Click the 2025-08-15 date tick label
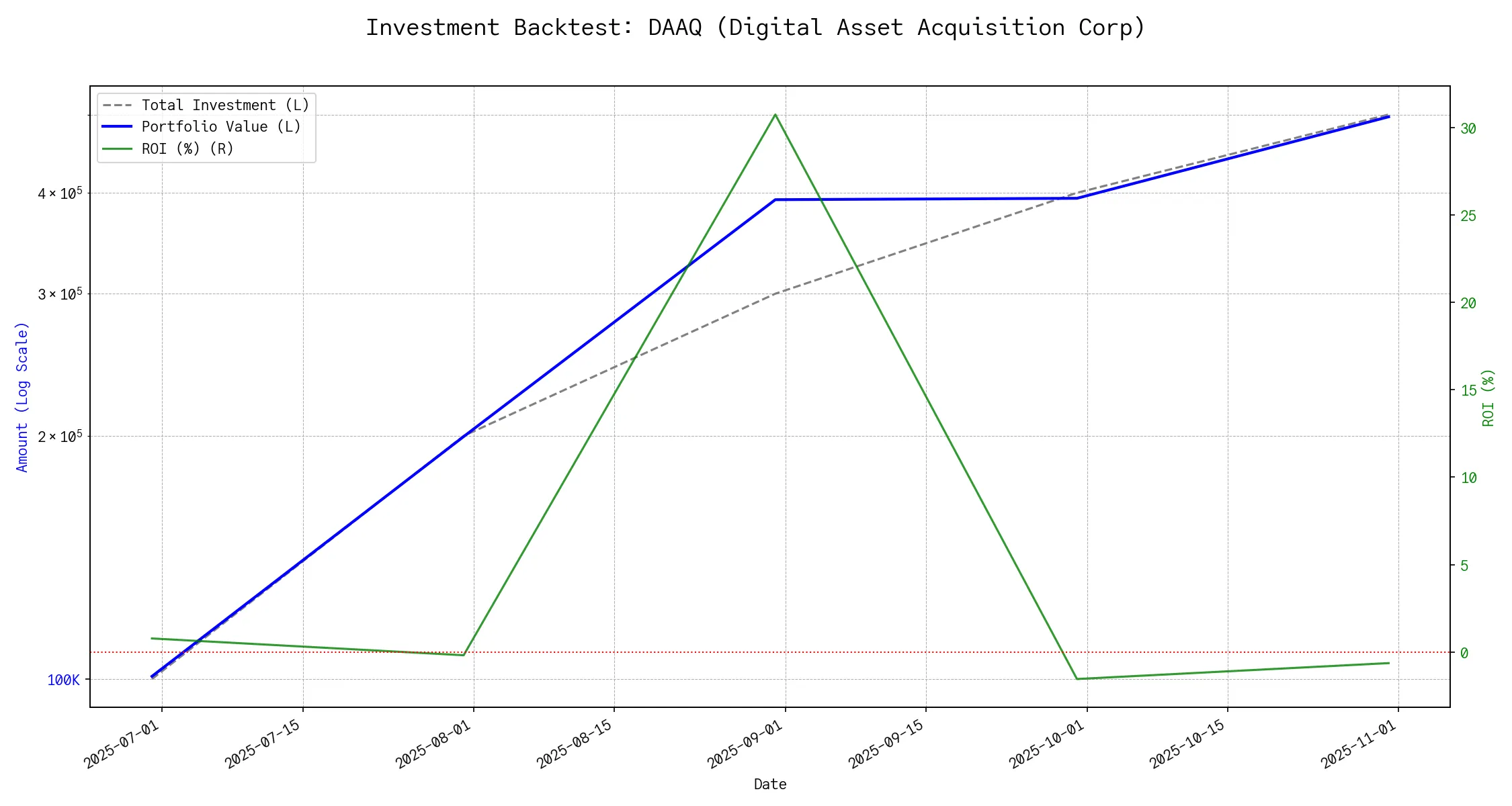Viewport: 1512px width, 806px height. [x=575, y=744]
